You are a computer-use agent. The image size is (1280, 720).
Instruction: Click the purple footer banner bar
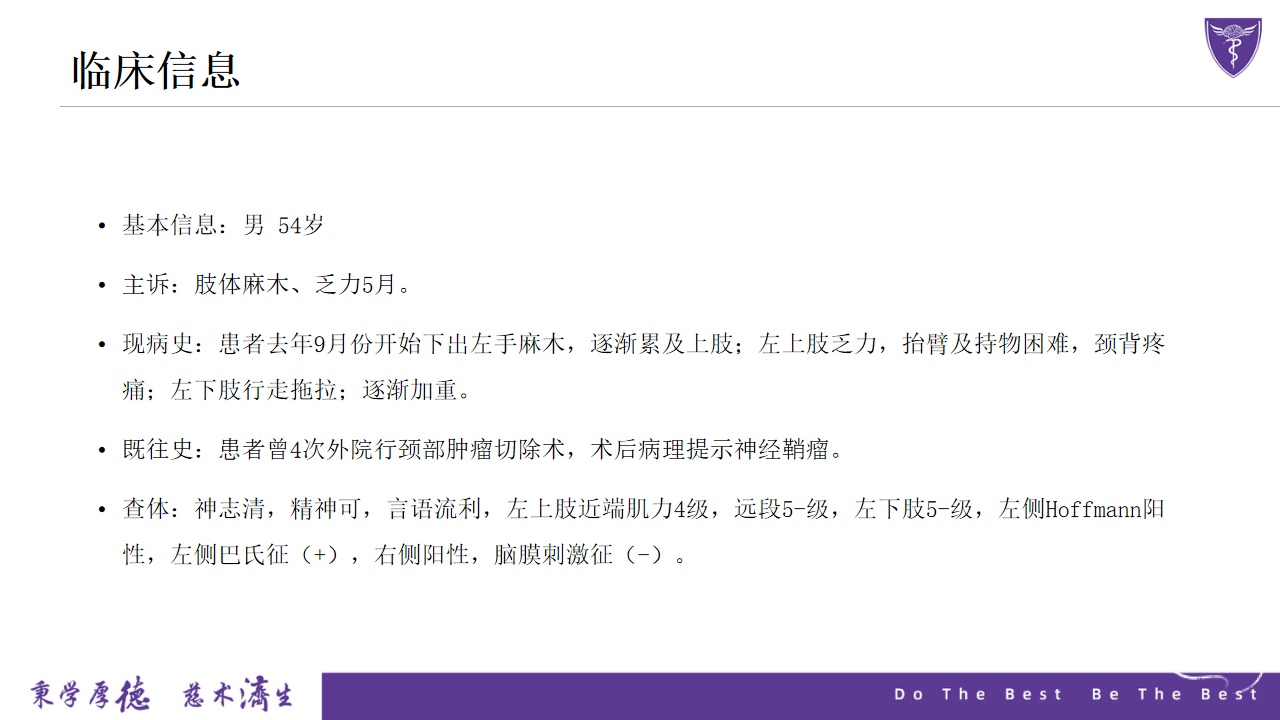pos(801,696)
